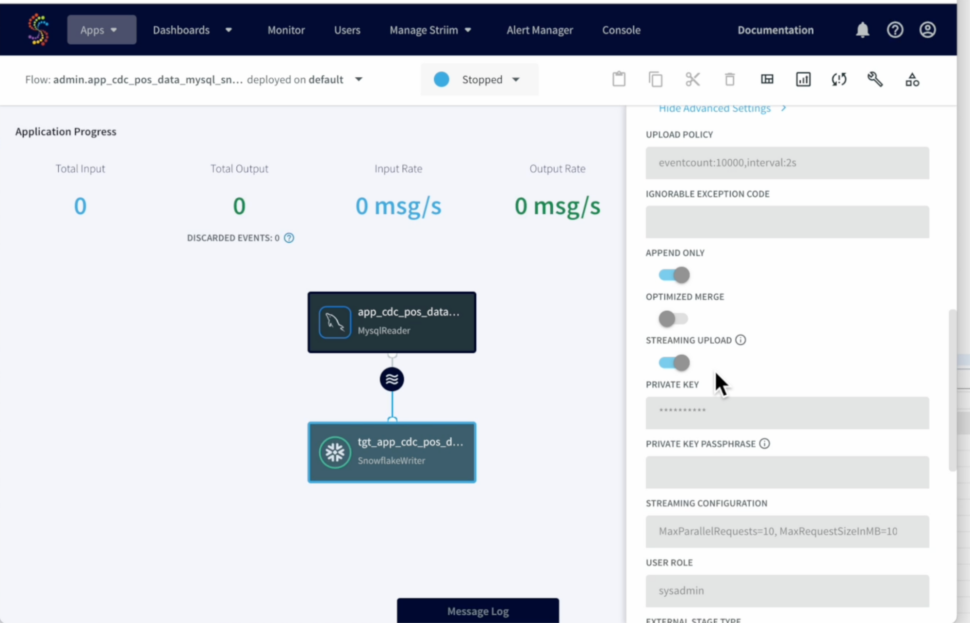
Task: Expand the Manage Striim menu
Action: pyautogui.click(x=430, y=30)
